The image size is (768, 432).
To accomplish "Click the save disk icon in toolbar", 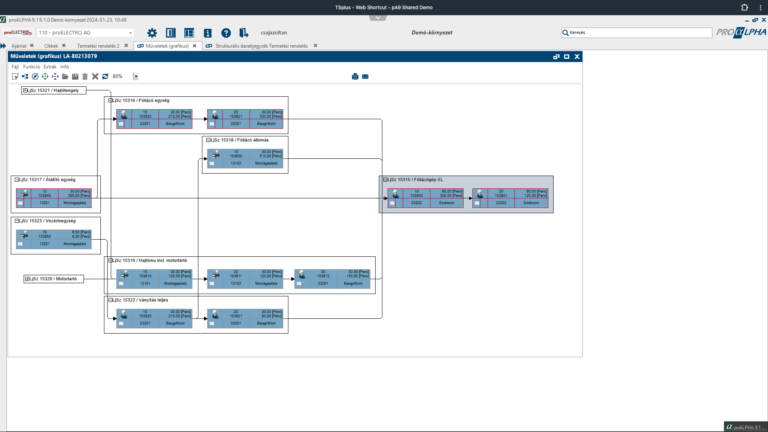I will (x=74, y=76).
